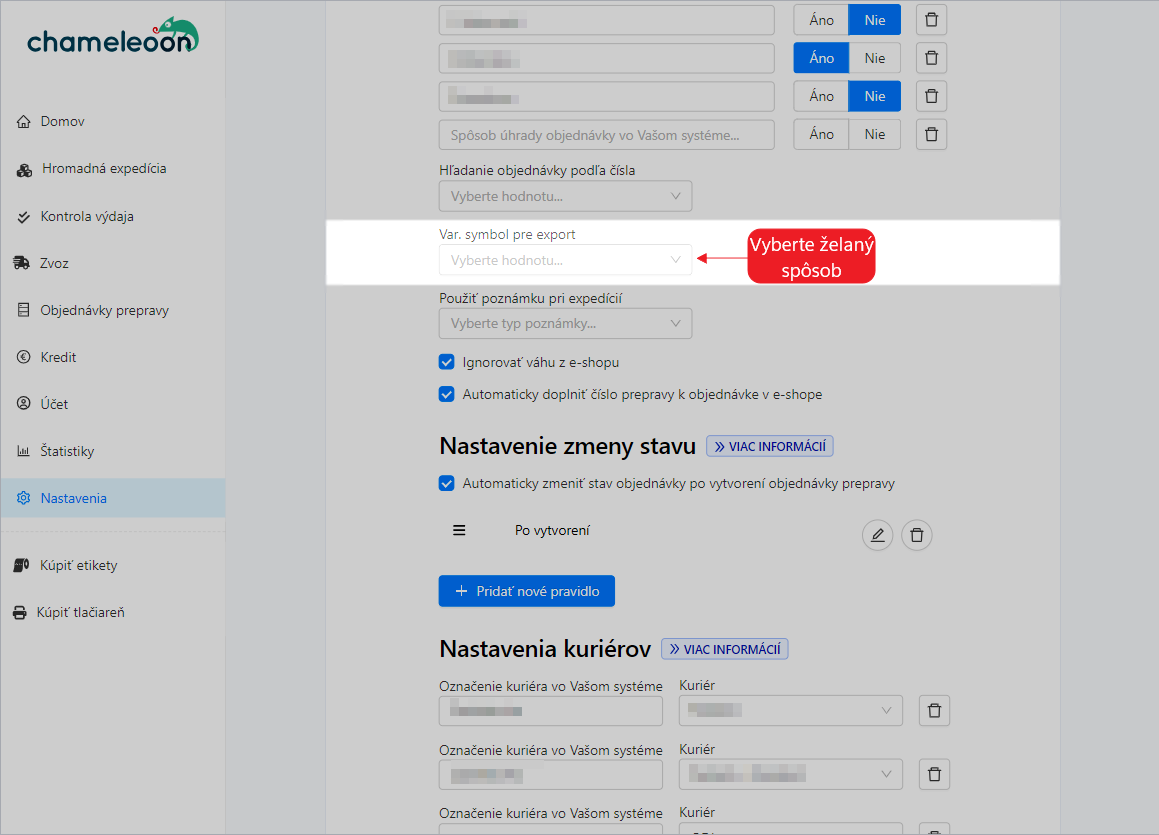Click trash icon for the first courier row
Viewport: 1159px width, 835px height.
pyautogui.click(x=934, y=710)
